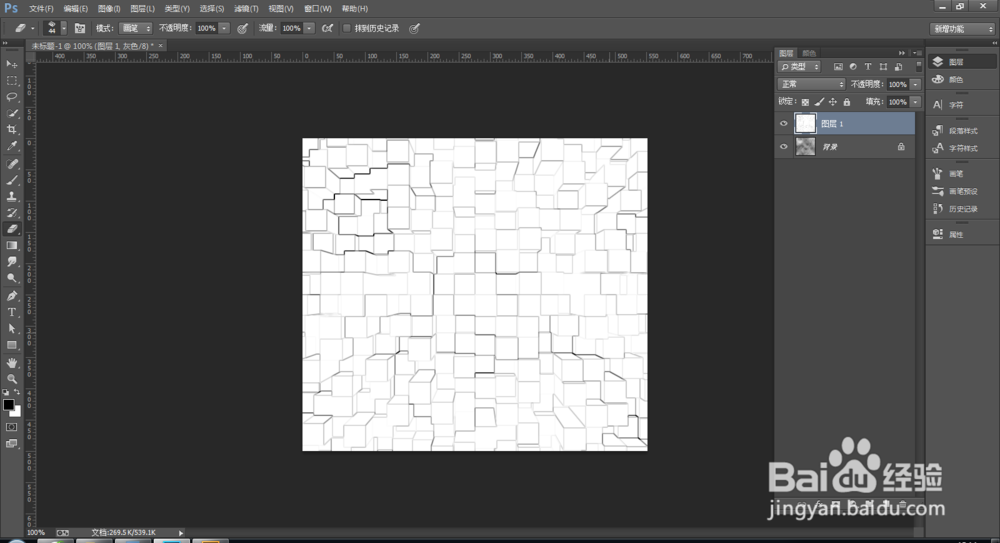Toggle layer filtering switch on/off
The height and width of the screenshot is (543, 1000).
coord(918,66)
